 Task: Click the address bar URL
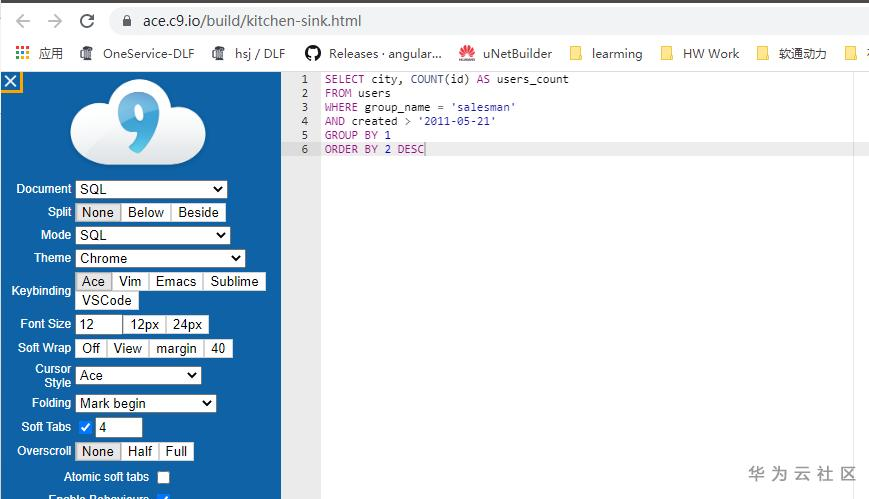(252, 21)
